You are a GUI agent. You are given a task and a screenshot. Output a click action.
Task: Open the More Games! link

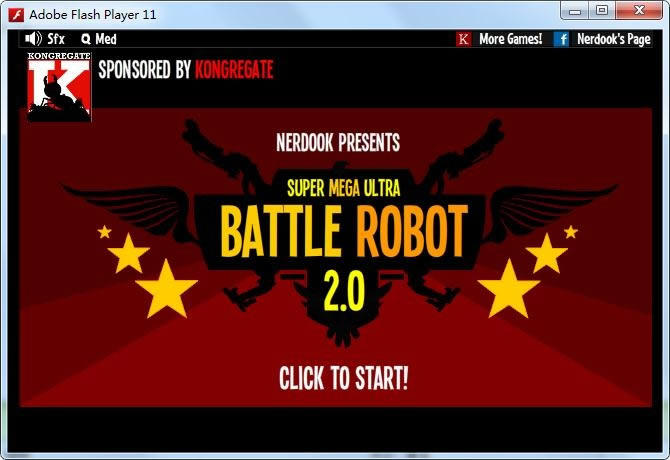(x=510, y=39)
